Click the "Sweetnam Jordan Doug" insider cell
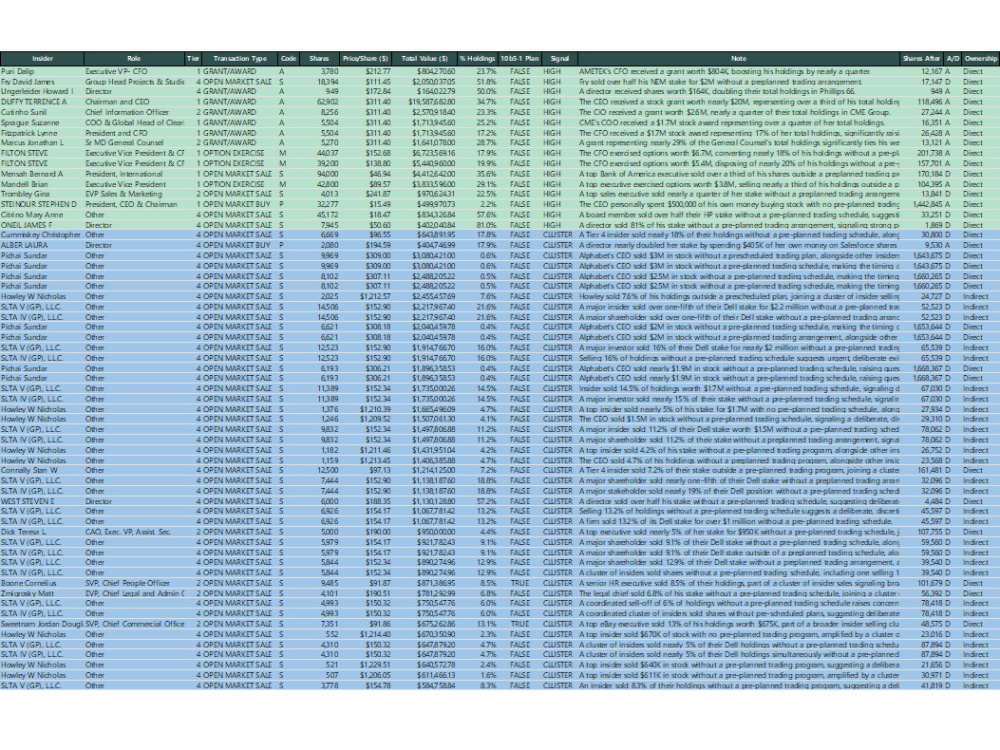 (42, 624)
